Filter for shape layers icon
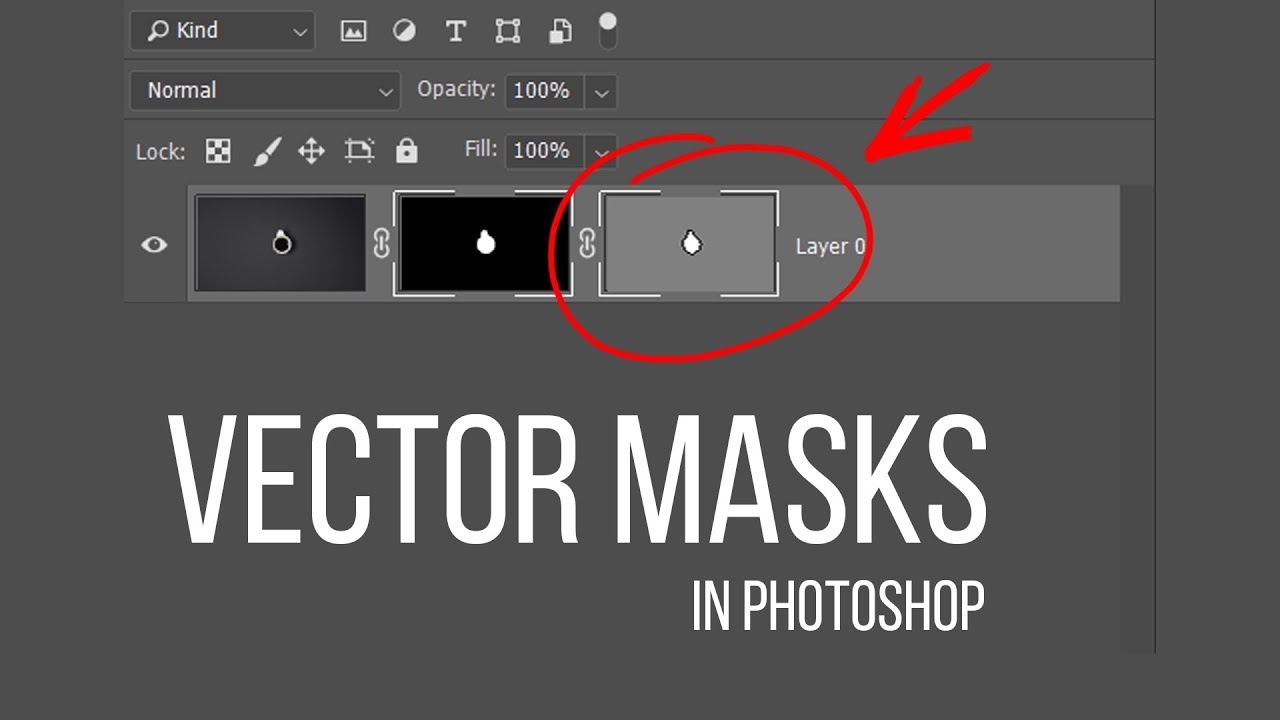The width and height of the screenshot is (1280, 720). (508, 31)
